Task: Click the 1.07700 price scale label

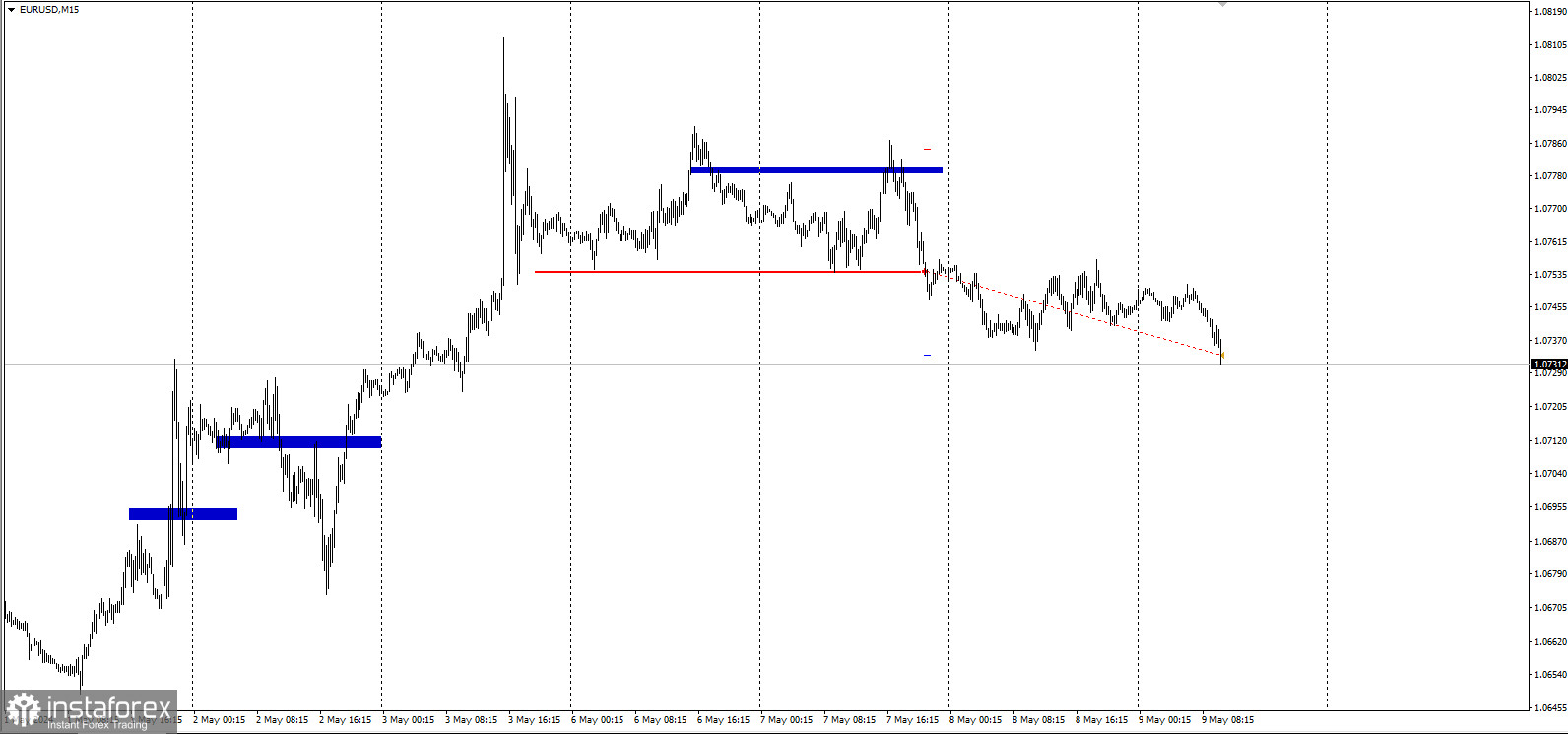Action: pyautogui.click(x=1550, y=208)
